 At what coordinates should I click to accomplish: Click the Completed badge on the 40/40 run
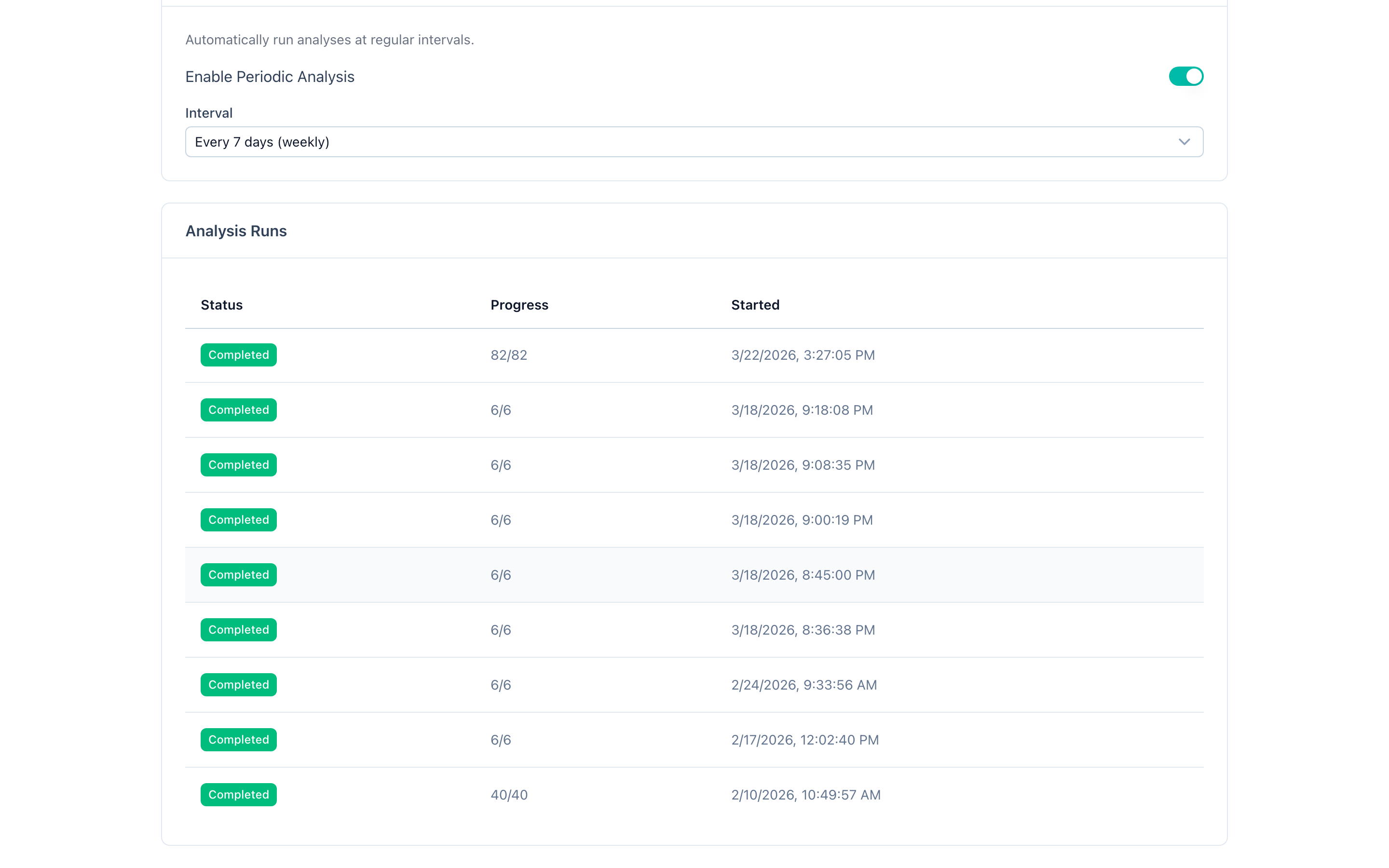tap(238, 795)
